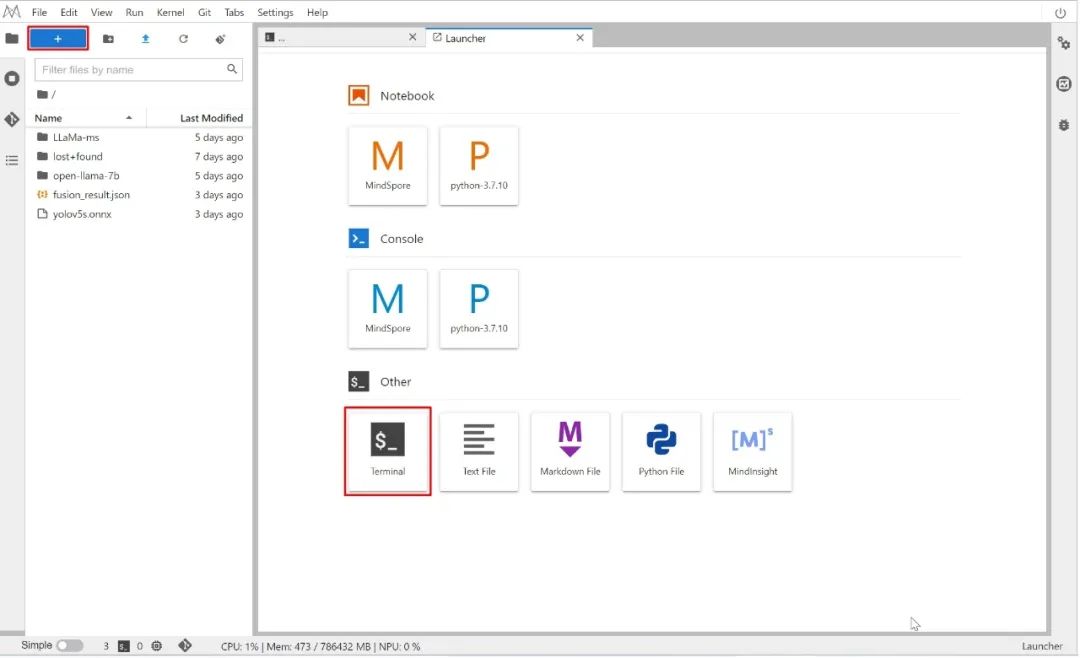Start a MindSpore console
This screenshot has width=1080, height=658.
[388, 309]
